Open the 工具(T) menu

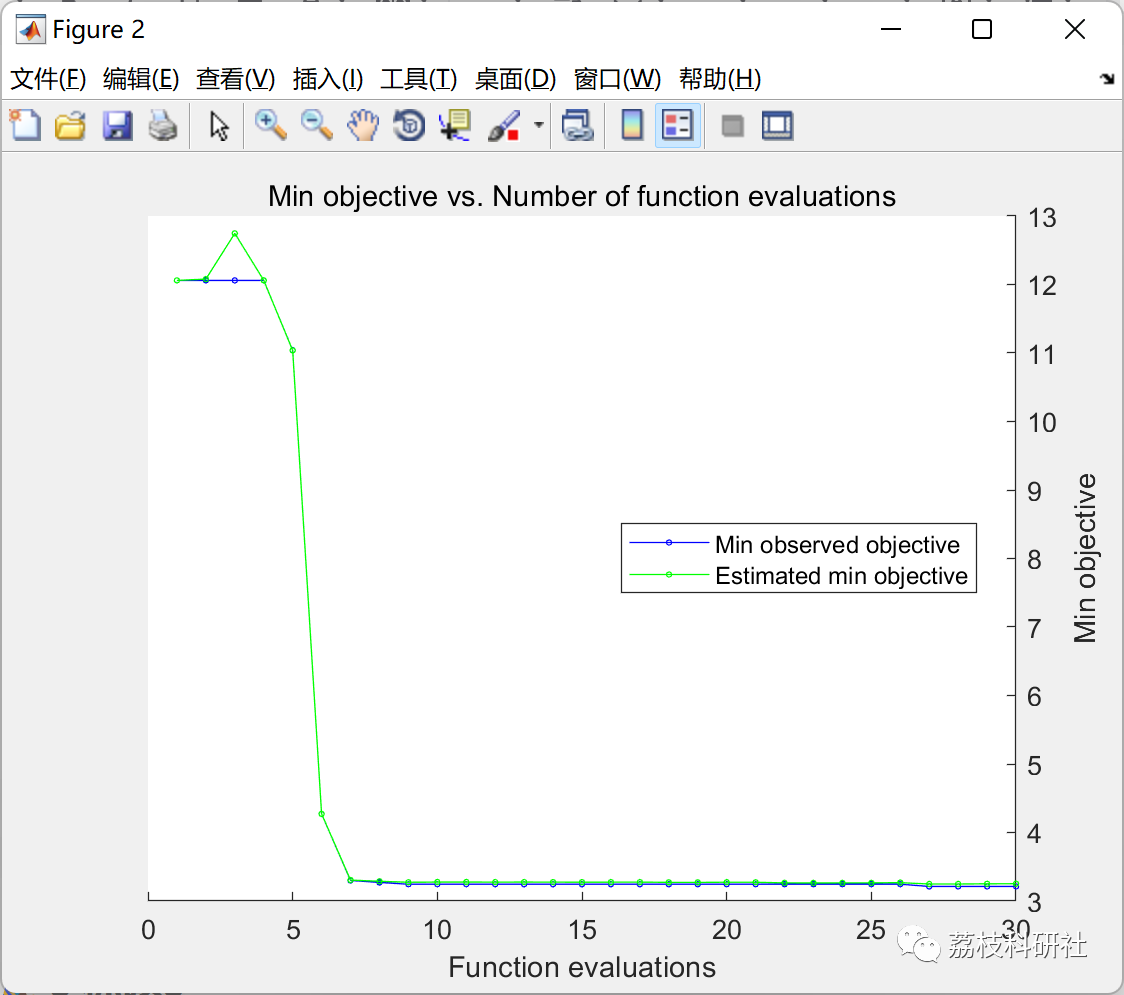point(418,79)
